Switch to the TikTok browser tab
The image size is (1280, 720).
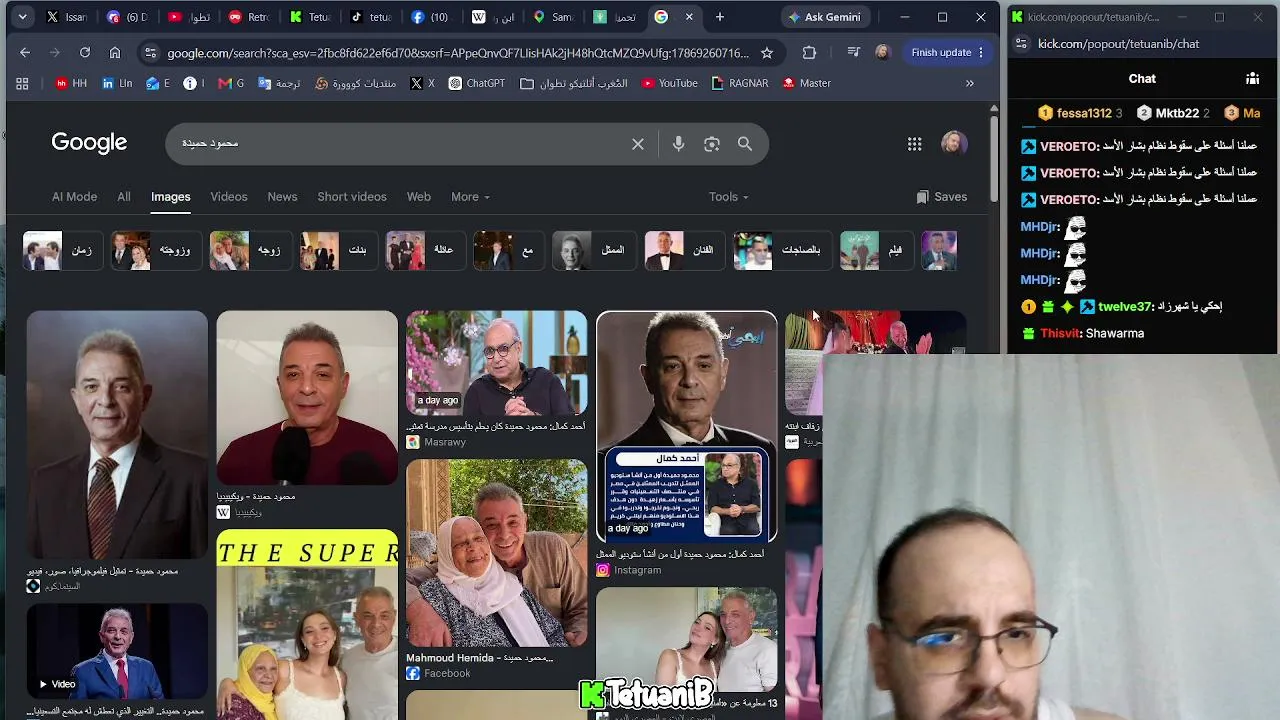click(x=370, y=17)
